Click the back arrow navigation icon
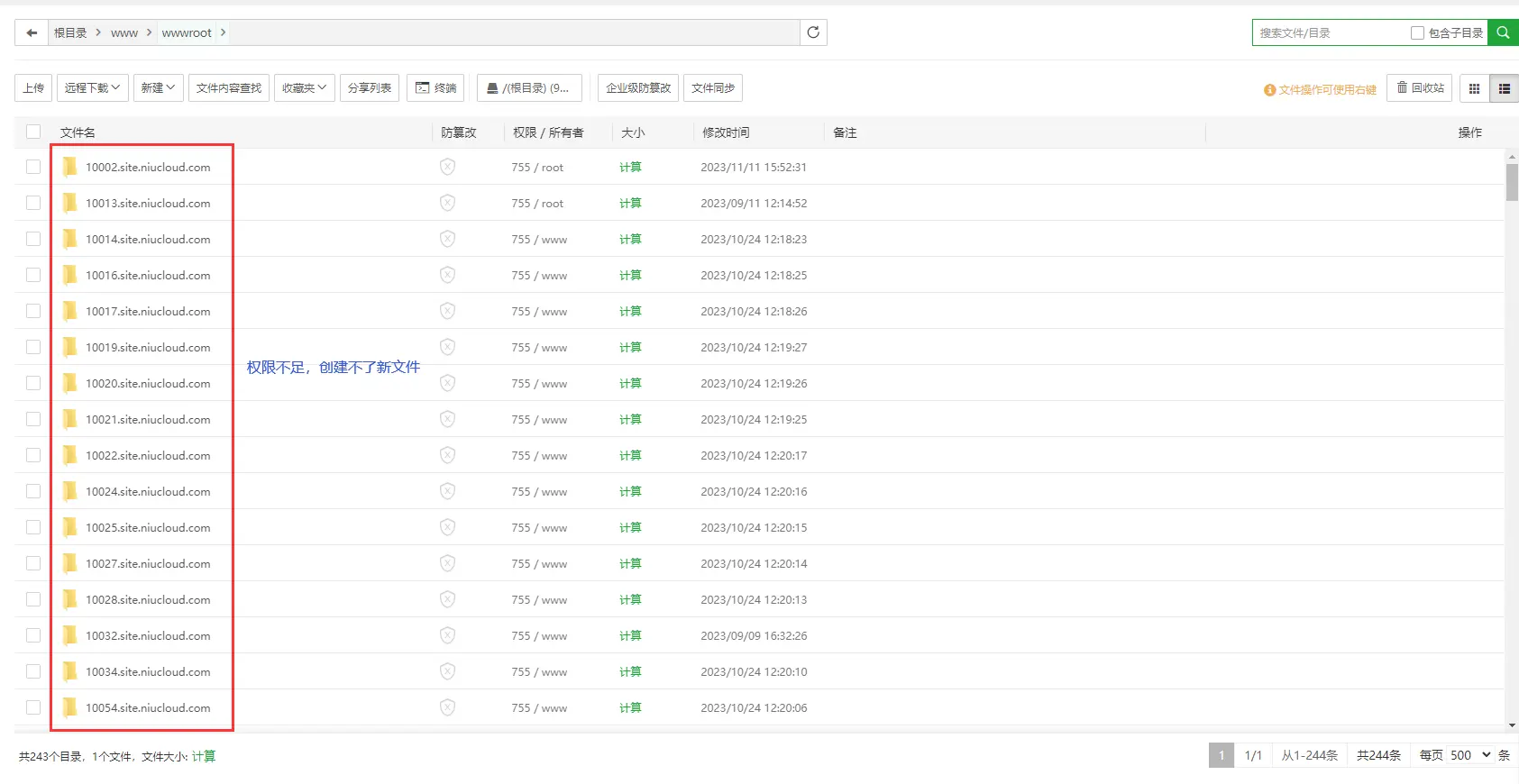Image resolution: width=1519 pixels, height=784 pixels. [32, 33]
